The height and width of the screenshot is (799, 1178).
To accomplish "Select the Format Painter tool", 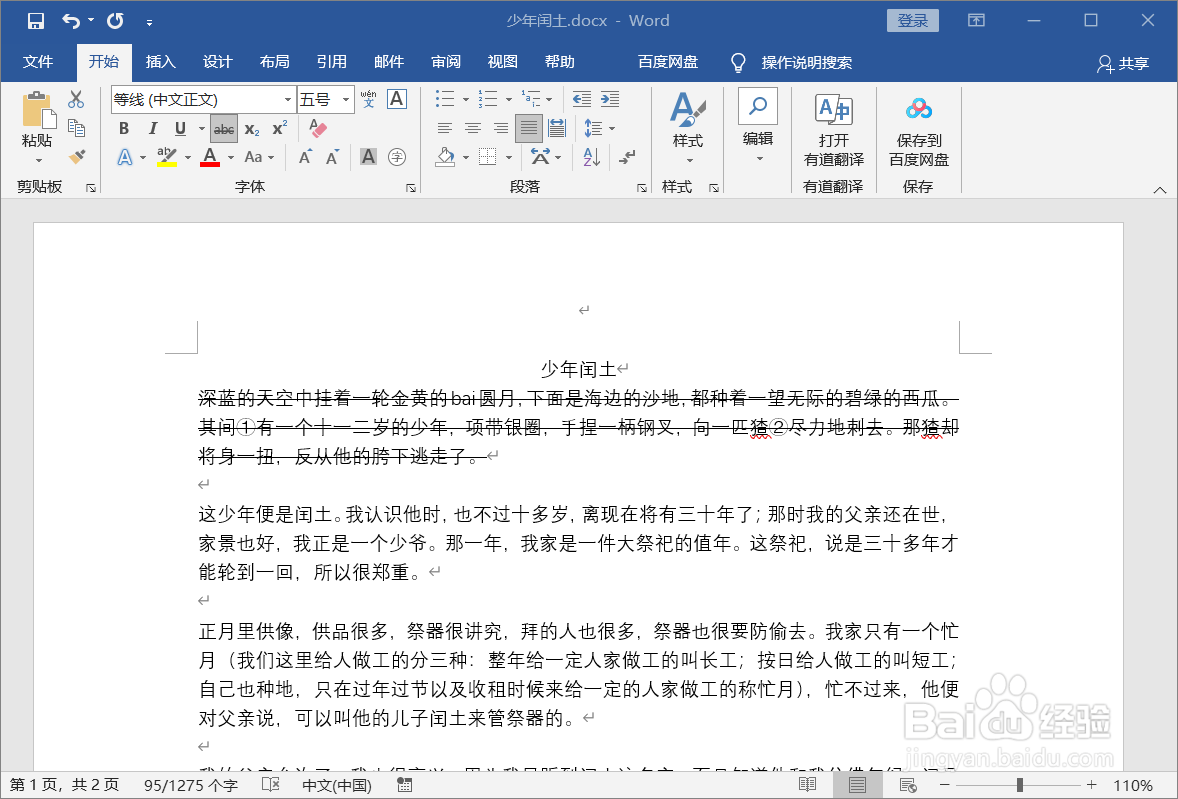I will (x=77, y=157).
